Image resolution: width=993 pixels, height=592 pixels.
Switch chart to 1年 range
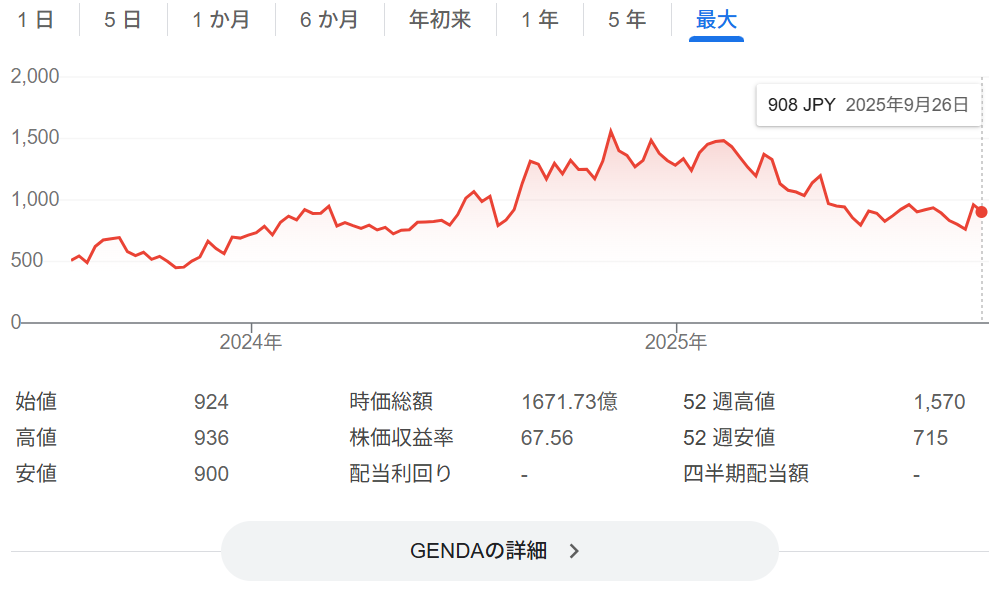(x=540, y=20)
